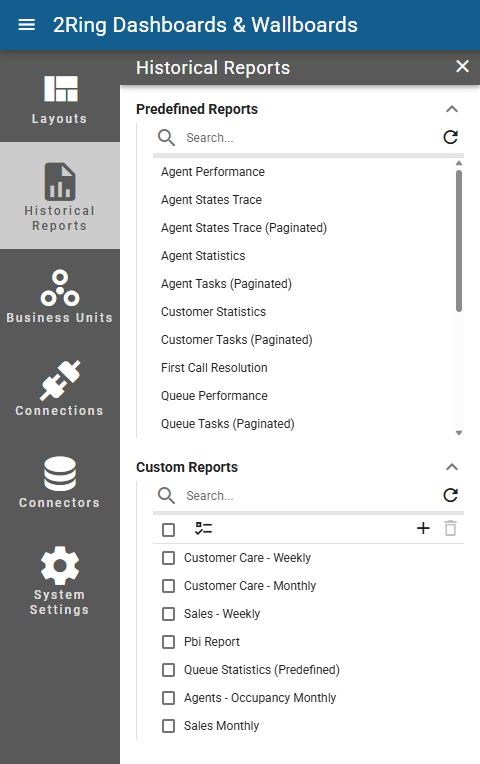Image resolution: width=480 pixels, height=764 pixels.
Task: Open Agents - Occupancy Monthly custom report
Action: 260,698
